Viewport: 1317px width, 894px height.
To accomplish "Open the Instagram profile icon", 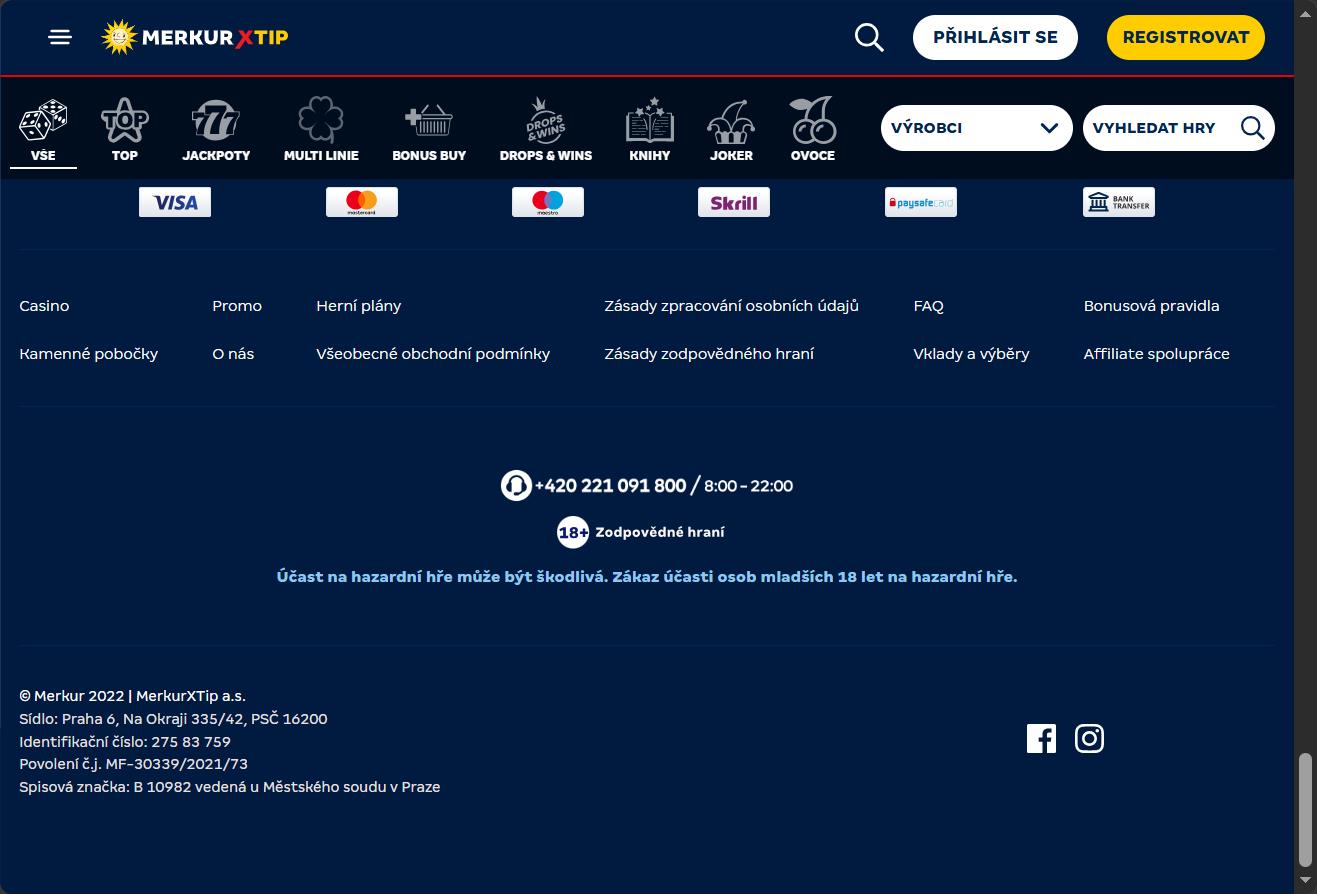I will 1089,738.
